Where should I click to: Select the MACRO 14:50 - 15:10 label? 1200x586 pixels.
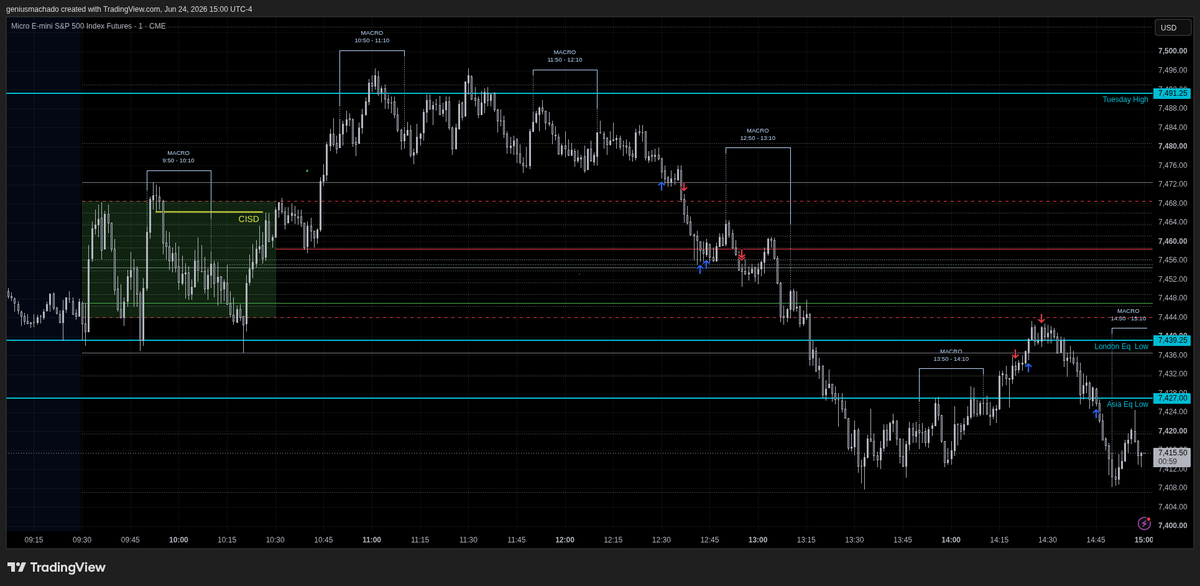[1128, 314]
